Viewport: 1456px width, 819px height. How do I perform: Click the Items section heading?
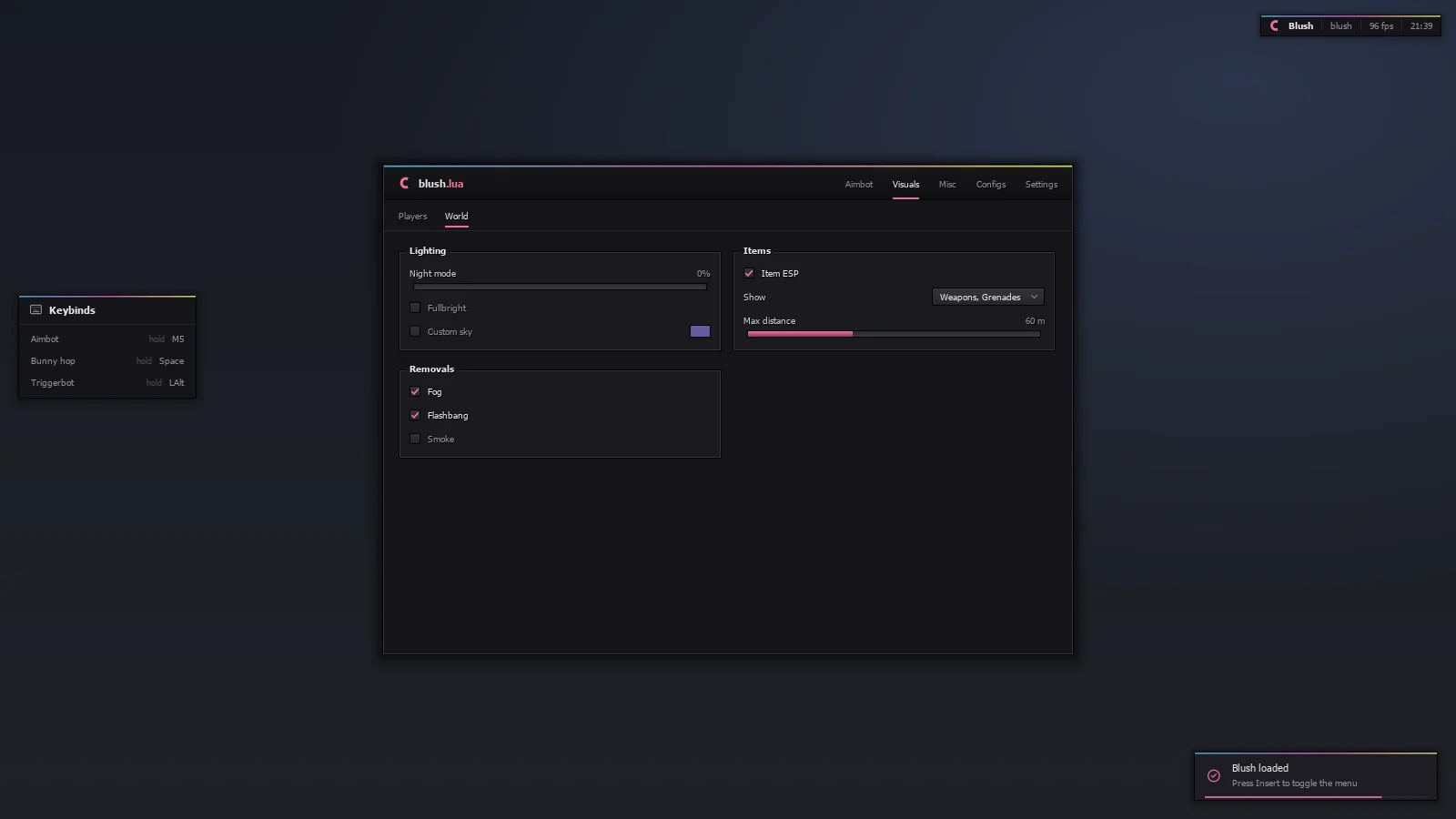click(x=757, y=251)
